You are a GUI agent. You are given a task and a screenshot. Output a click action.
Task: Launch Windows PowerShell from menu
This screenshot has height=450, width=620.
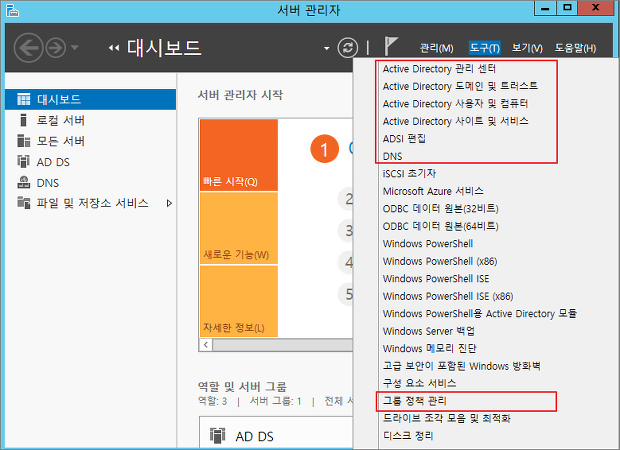click(428, 244)
